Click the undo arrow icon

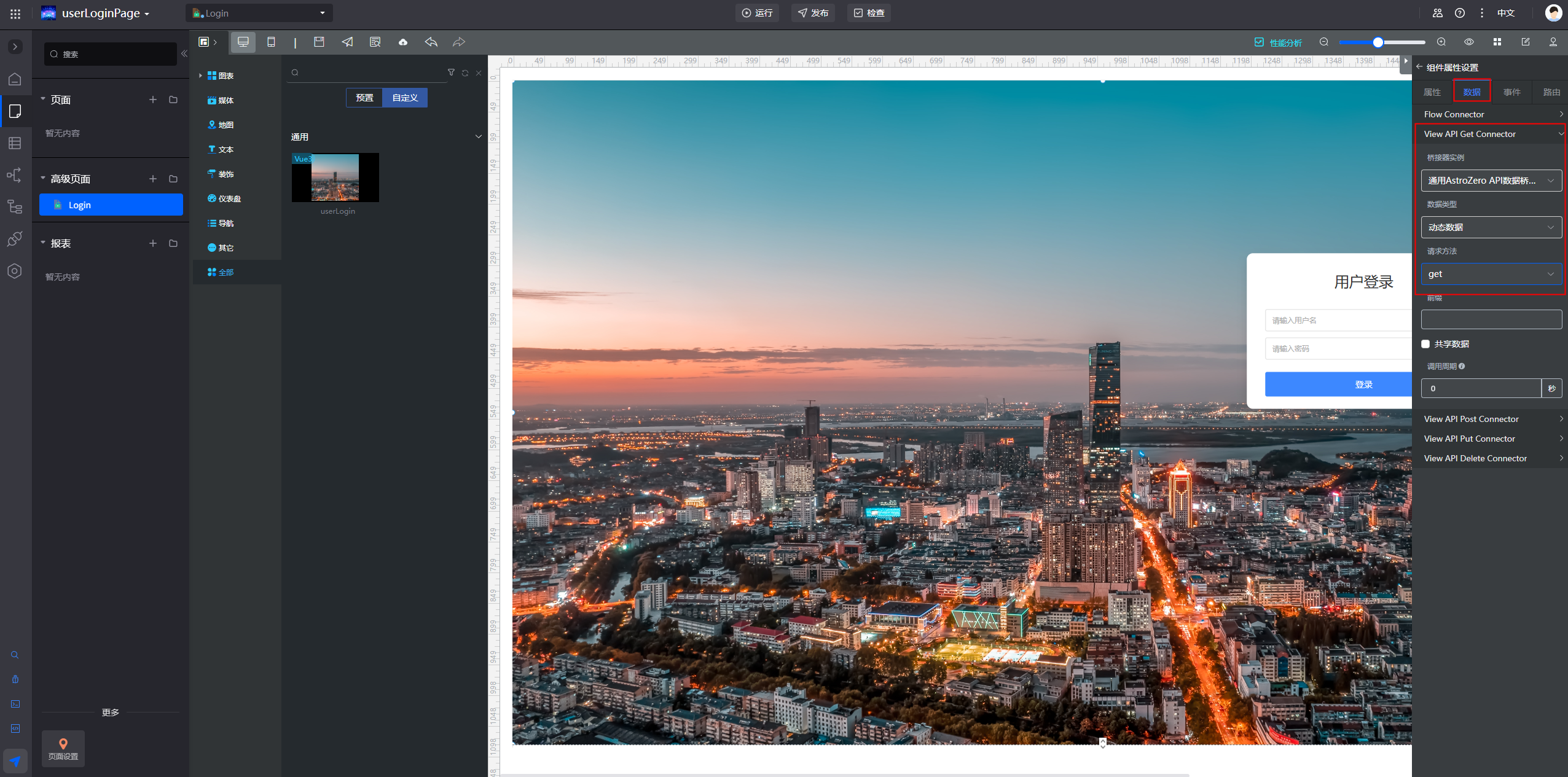[x=431, y=42]
